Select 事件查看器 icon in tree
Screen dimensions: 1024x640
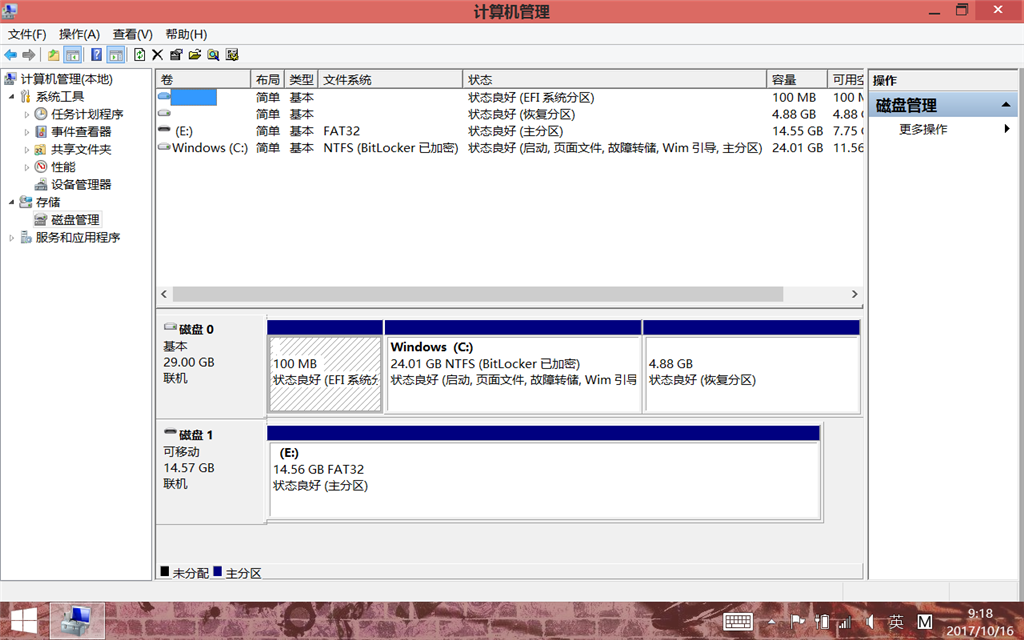coord(40,132)
